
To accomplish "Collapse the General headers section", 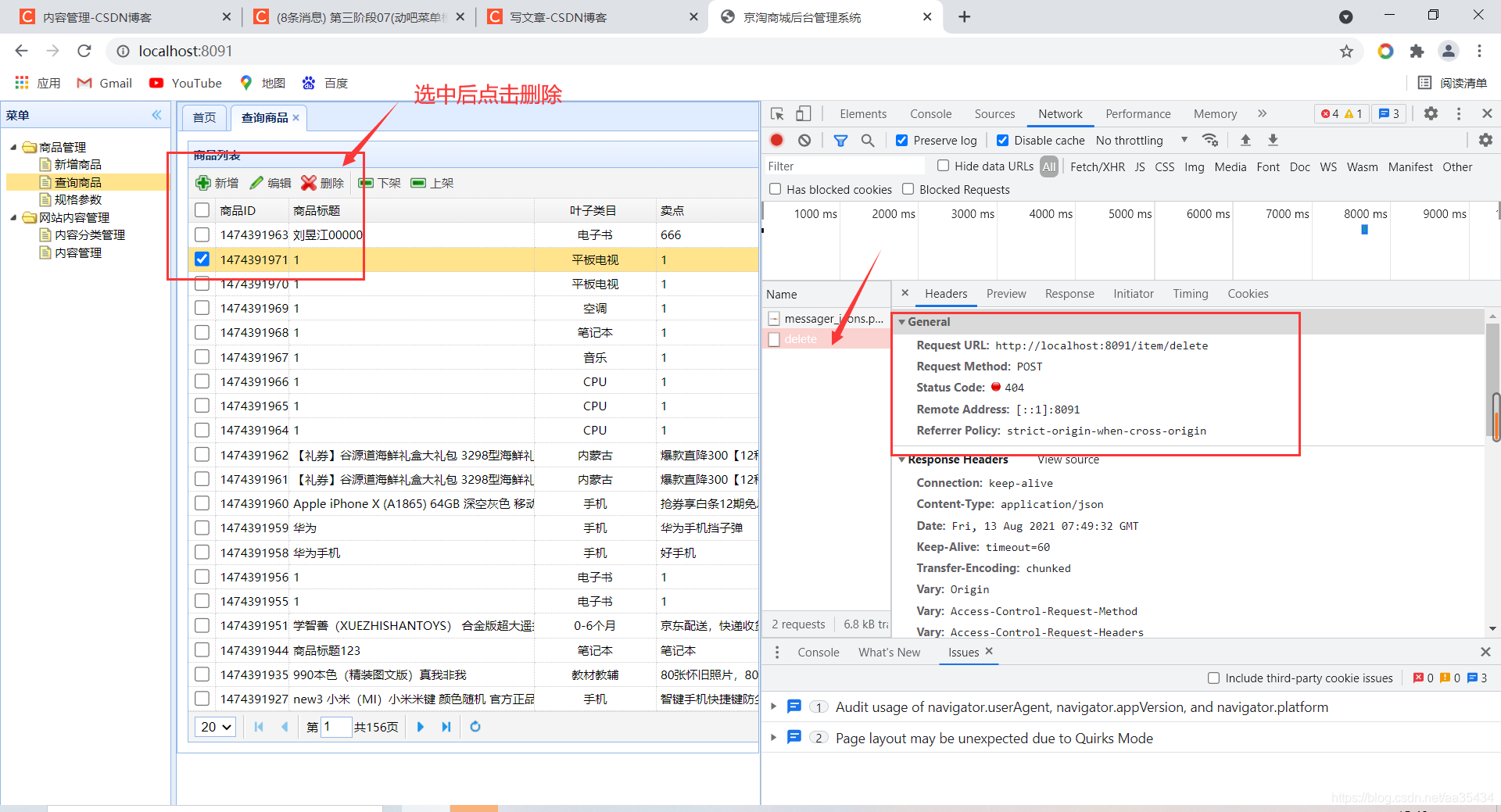I will click(x=901, y=322).
